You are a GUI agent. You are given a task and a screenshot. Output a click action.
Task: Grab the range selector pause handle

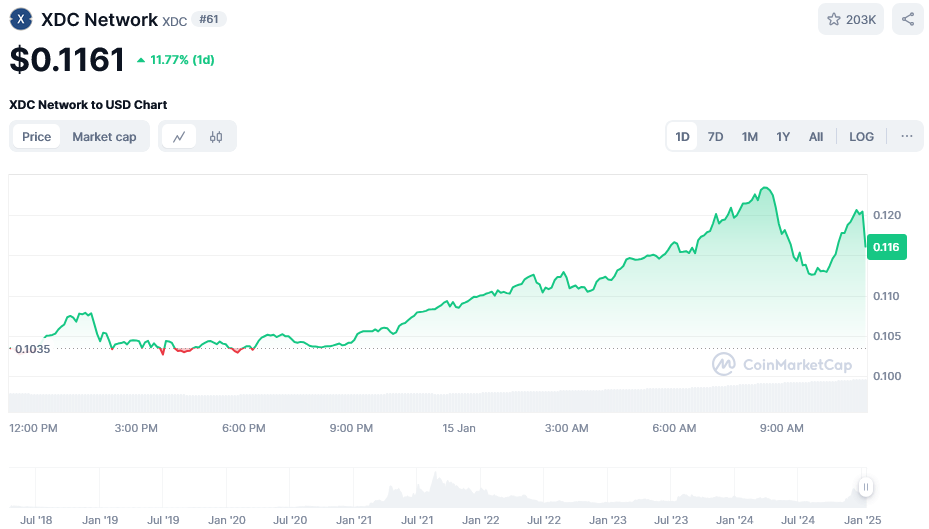[866, 487]
